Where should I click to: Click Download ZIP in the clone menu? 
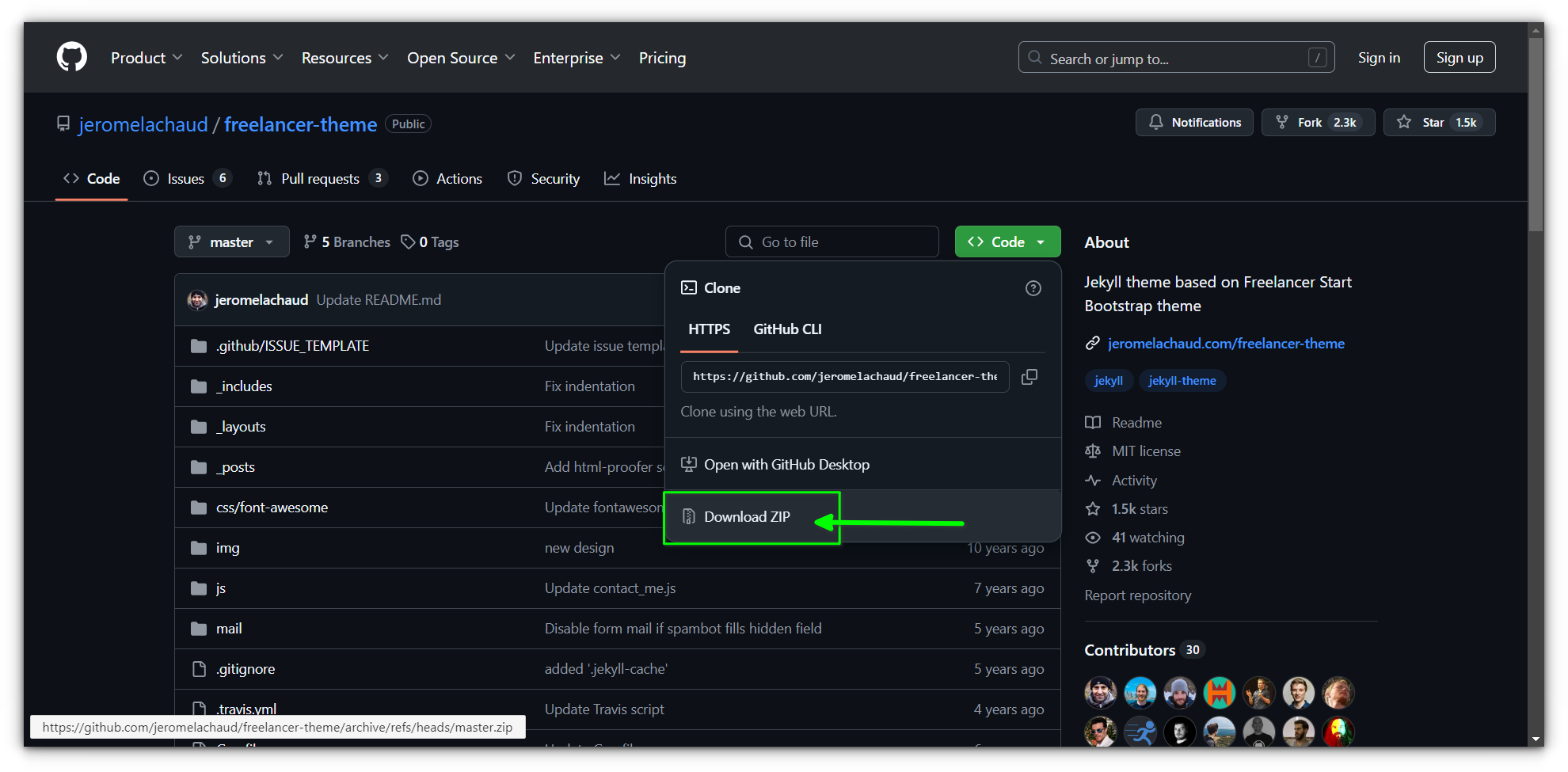(747, 517)
